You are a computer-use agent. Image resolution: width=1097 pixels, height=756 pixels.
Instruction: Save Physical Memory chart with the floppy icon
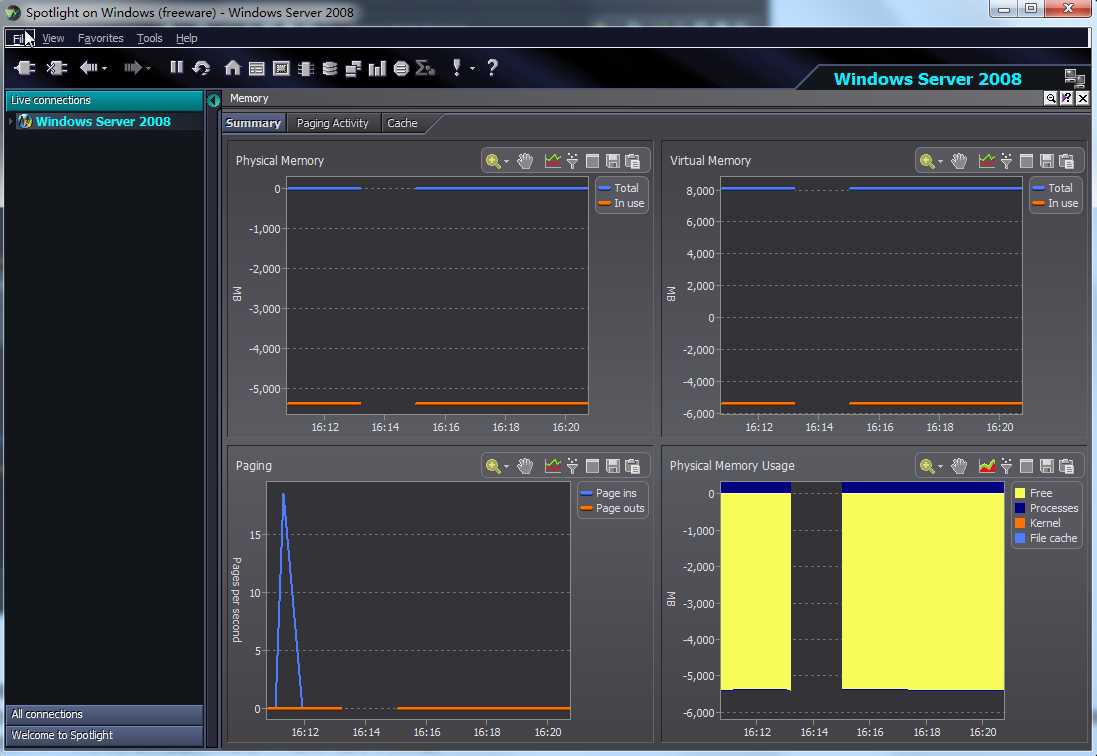point(613,162)
